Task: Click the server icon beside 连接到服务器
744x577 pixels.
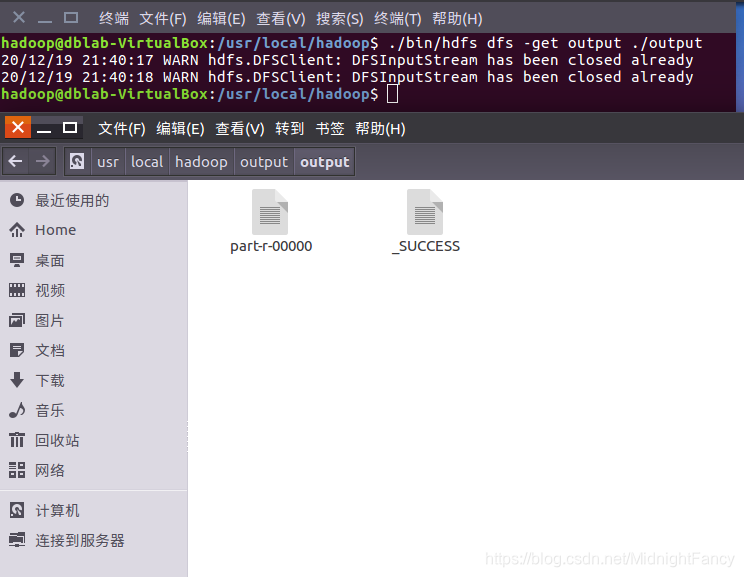Action: point(17,540)
